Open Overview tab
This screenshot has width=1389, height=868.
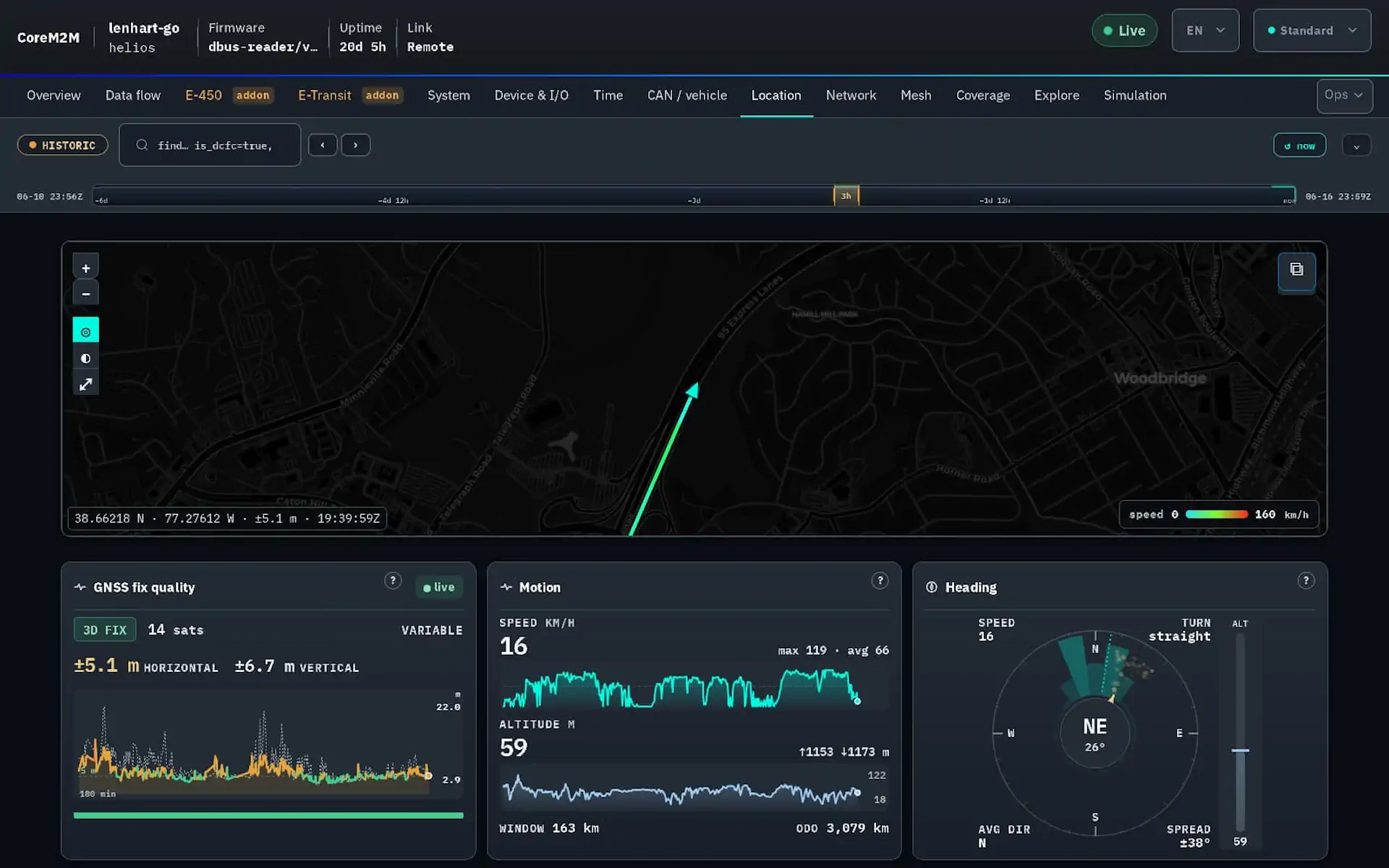point(54,95)
